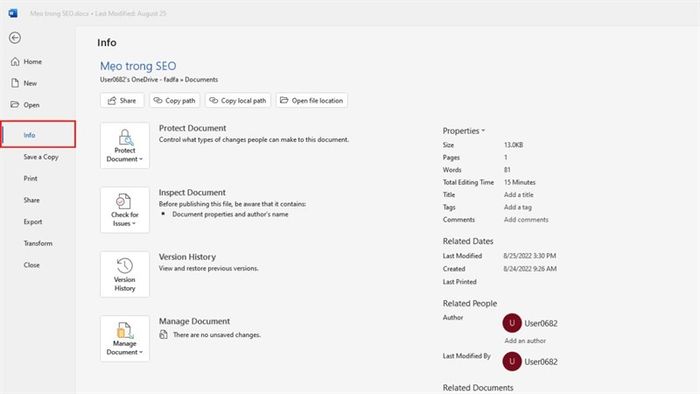Select Export in the sidebar
The height and width of the screenshot is (394, 700).
tap(33, 222)
